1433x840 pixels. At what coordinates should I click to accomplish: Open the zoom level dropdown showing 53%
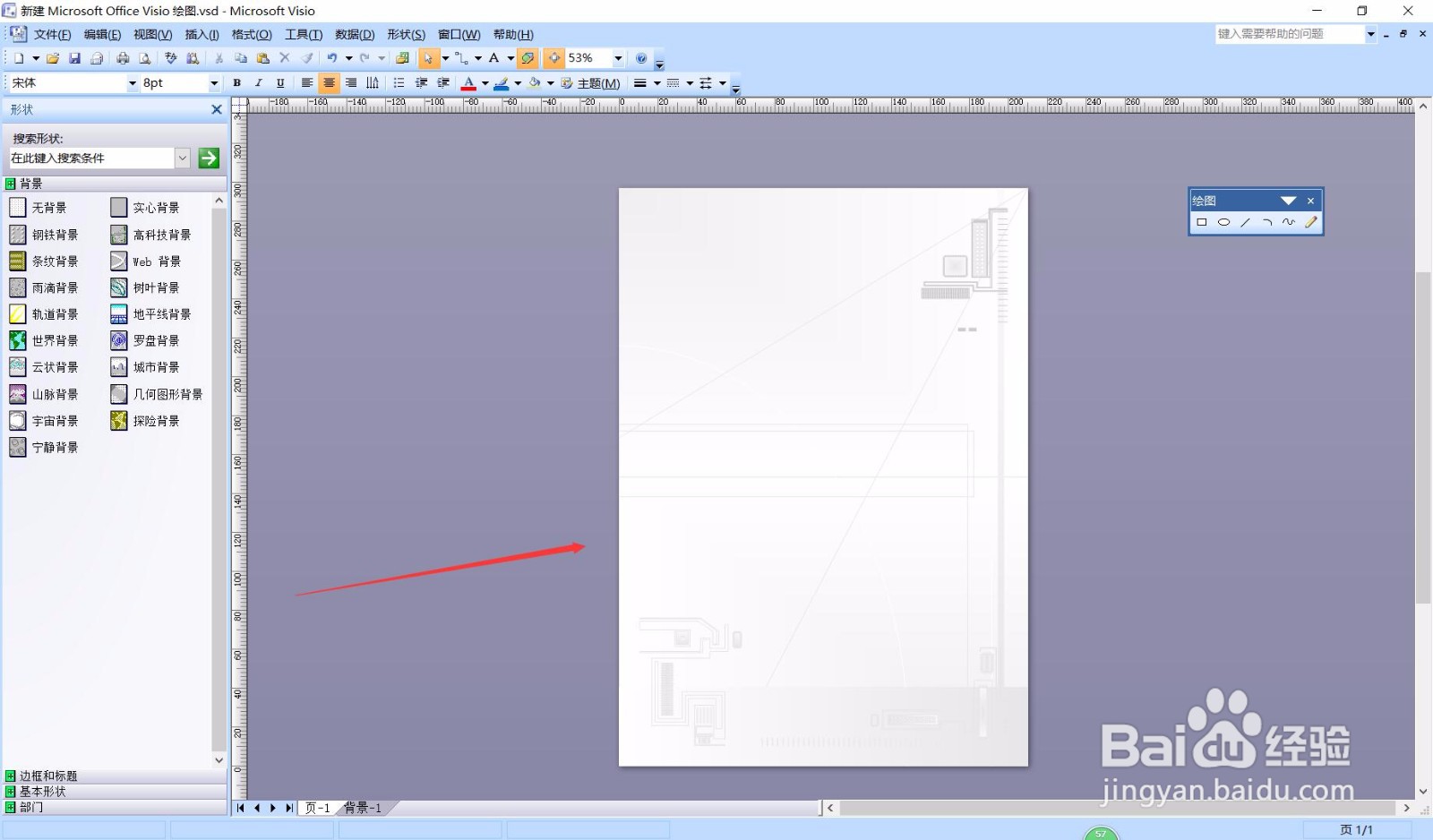(x=618, y=58)
